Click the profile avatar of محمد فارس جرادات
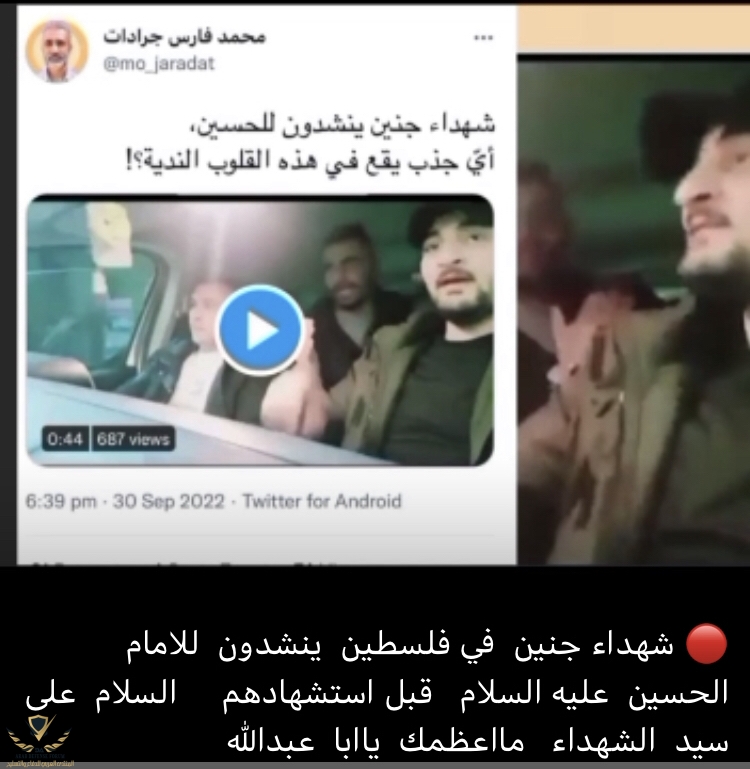 pos(57,51)
